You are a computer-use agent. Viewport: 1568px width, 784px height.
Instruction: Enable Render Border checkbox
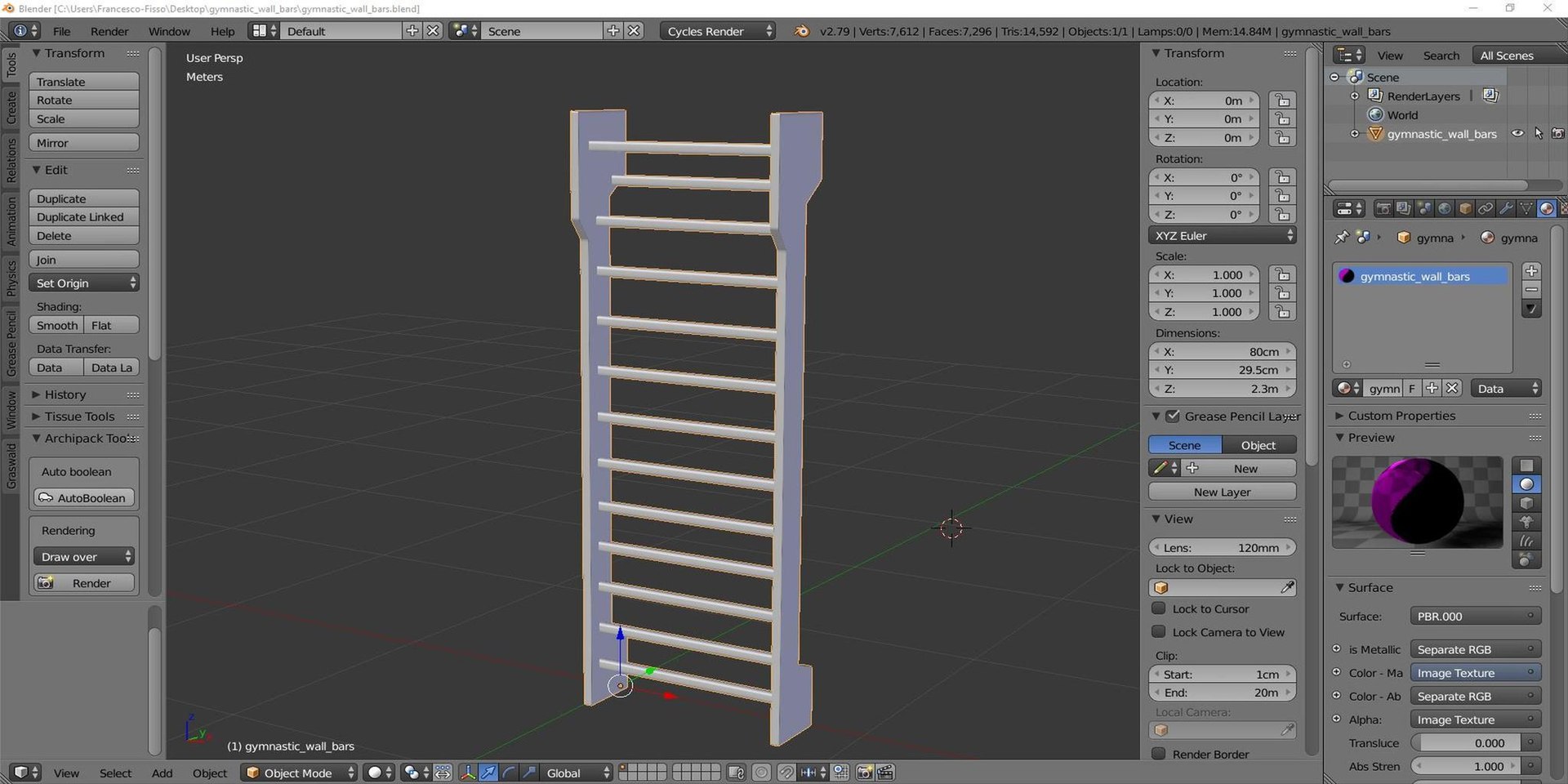(1158, 754)
